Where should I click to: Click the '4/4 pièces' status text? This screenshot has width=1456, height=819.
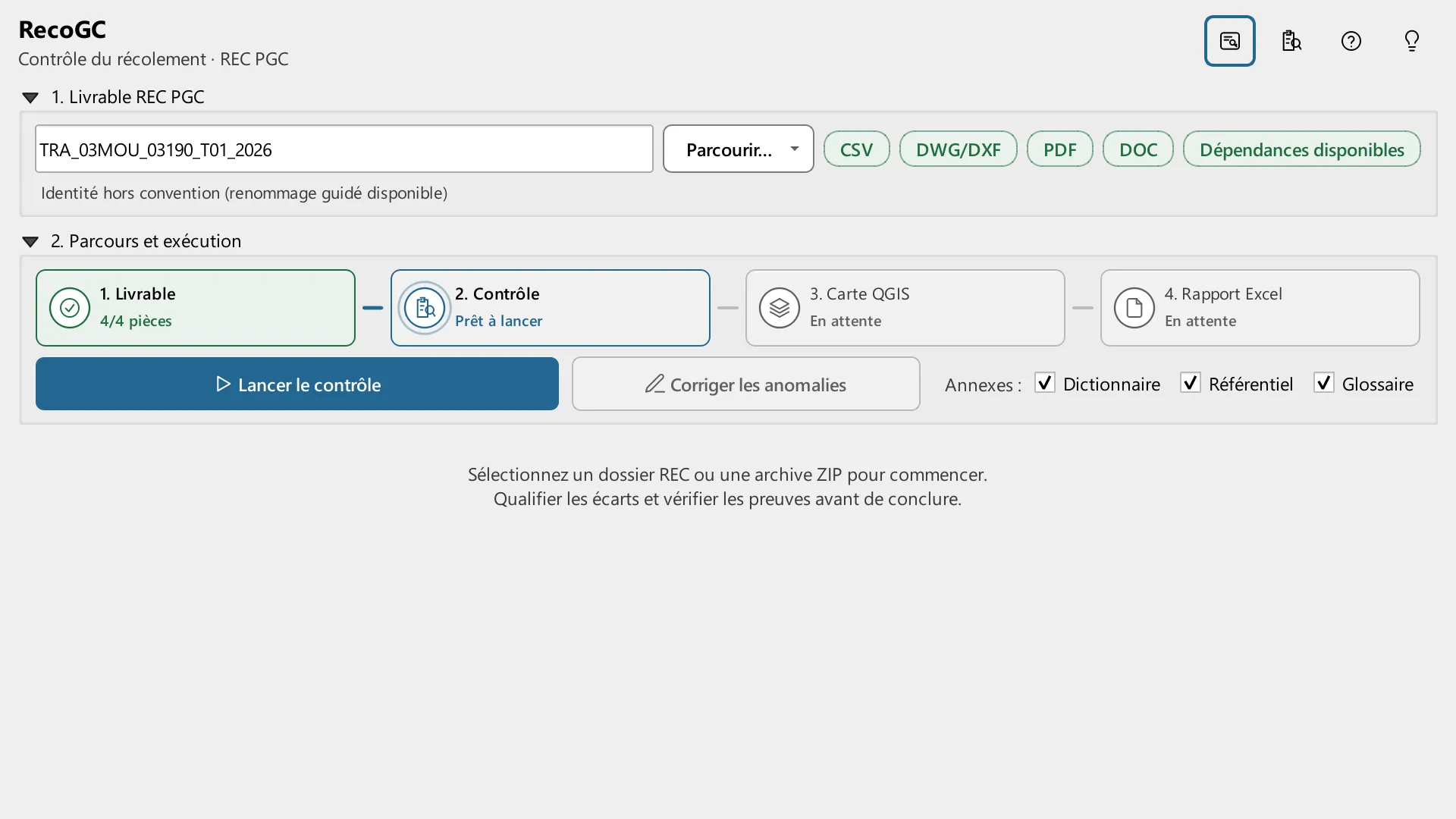click(x=136, y=321)
